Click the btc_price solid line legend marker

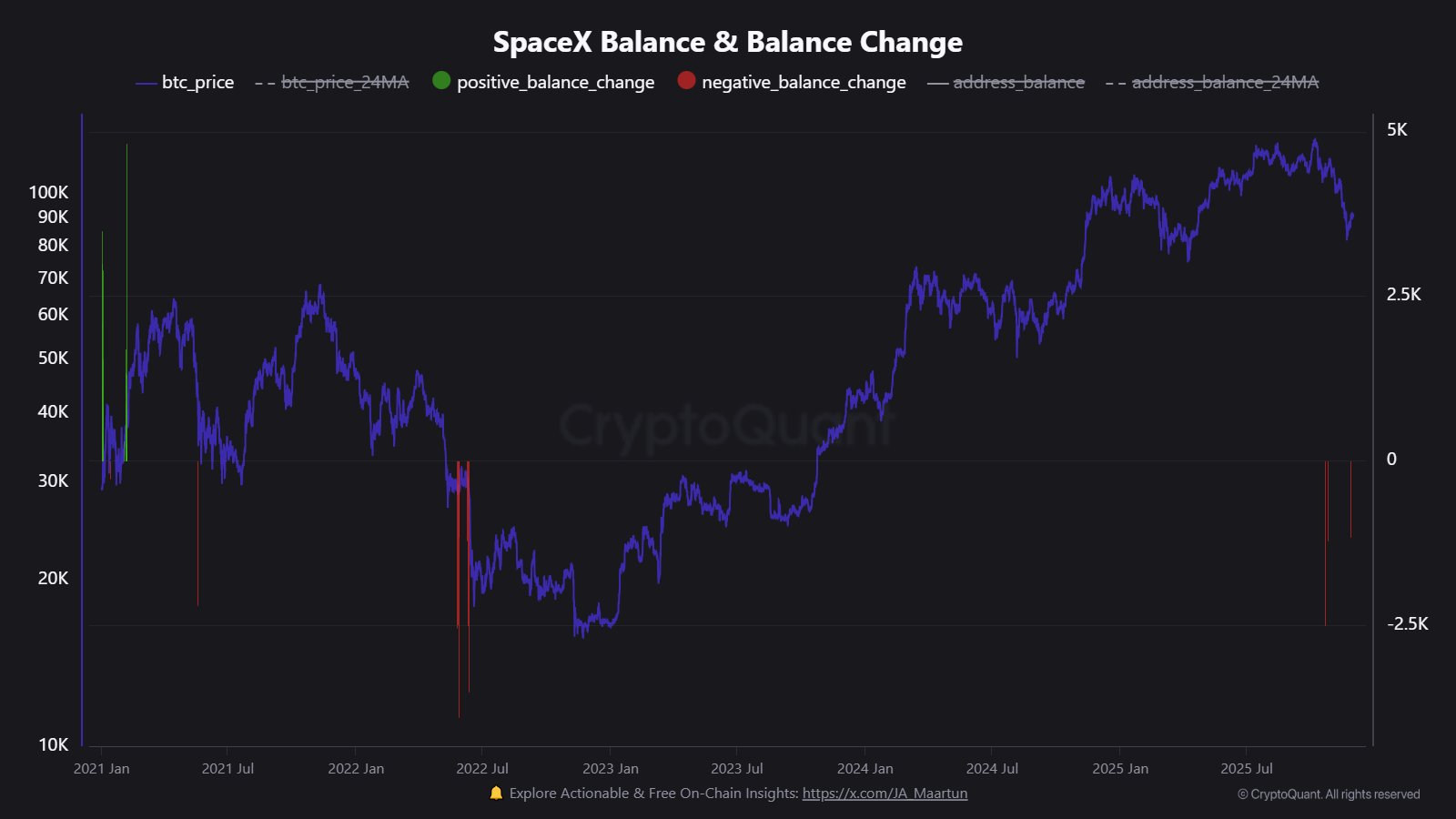click(146, 83)
